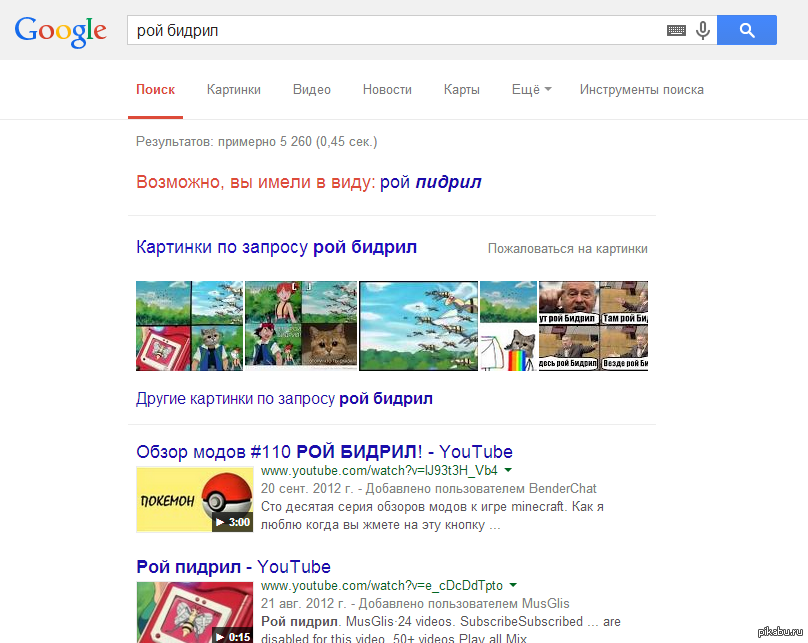
Task: Expand the 'Ещё' dropdown menu
Action: click(x=531, y=90)
